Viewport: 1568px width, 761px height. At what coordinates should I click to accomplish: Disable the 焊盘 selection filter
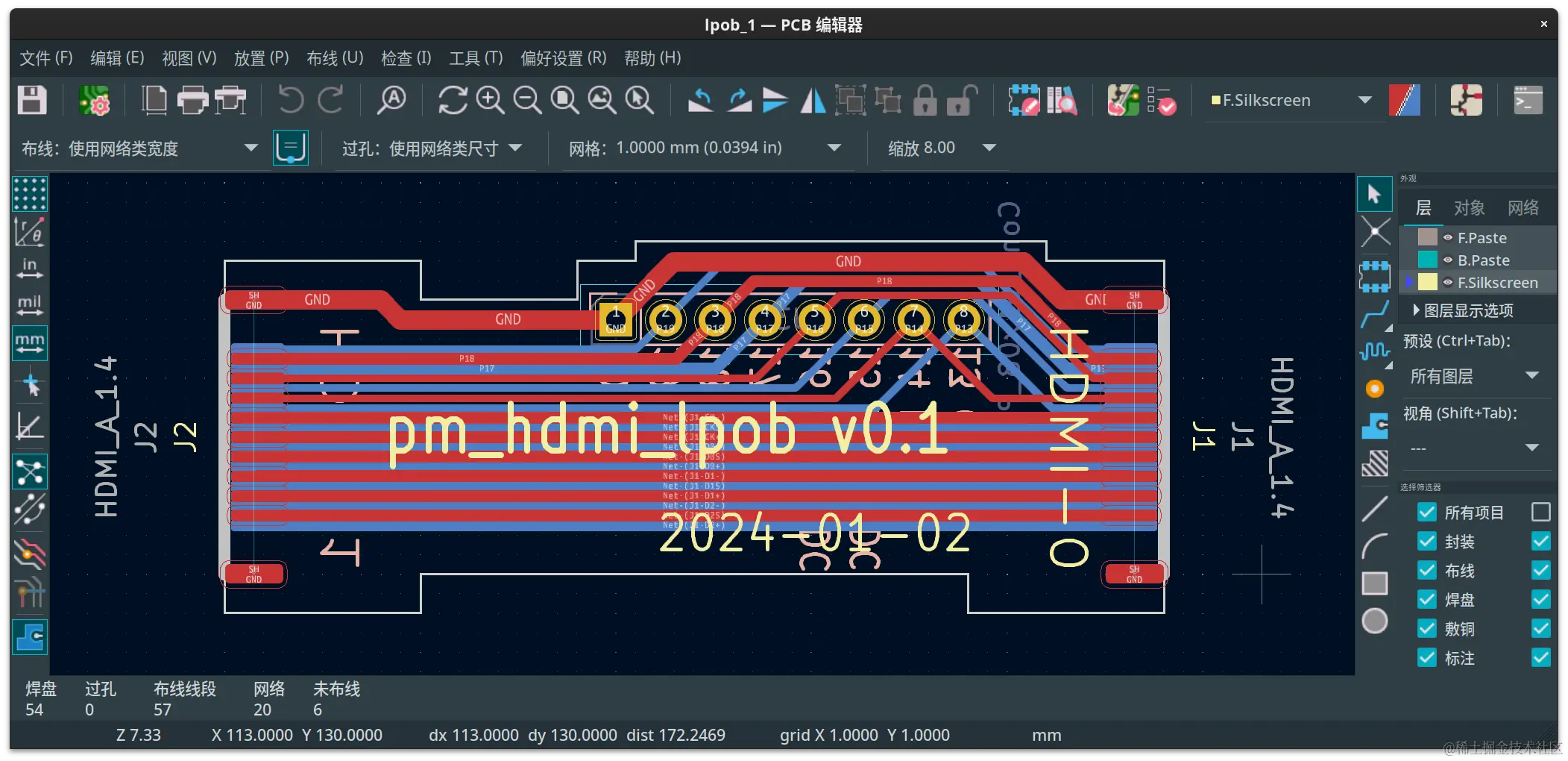tap(1427, 599)
